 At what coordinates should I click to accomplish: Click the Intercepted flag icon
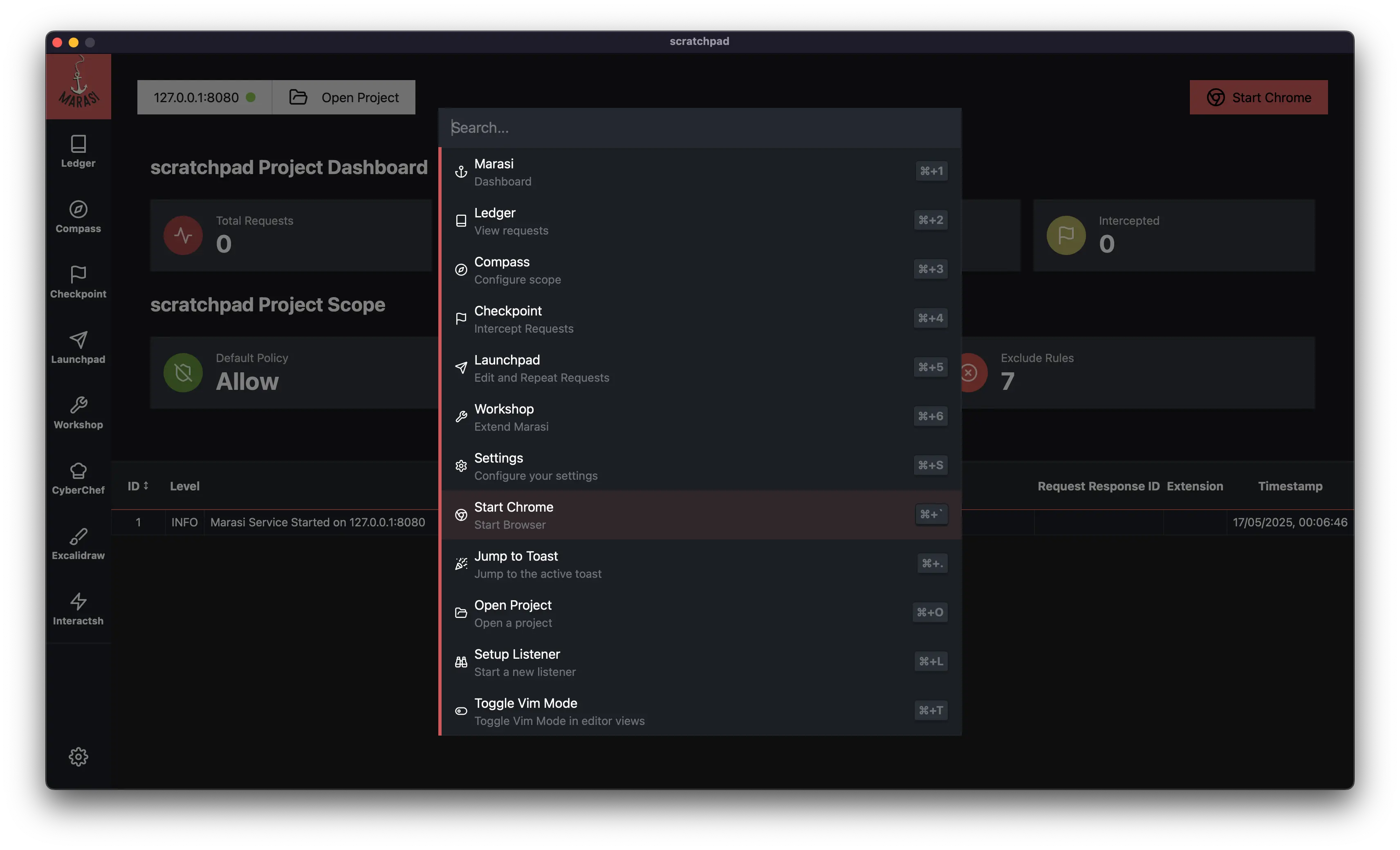(x=1066, y=235)
